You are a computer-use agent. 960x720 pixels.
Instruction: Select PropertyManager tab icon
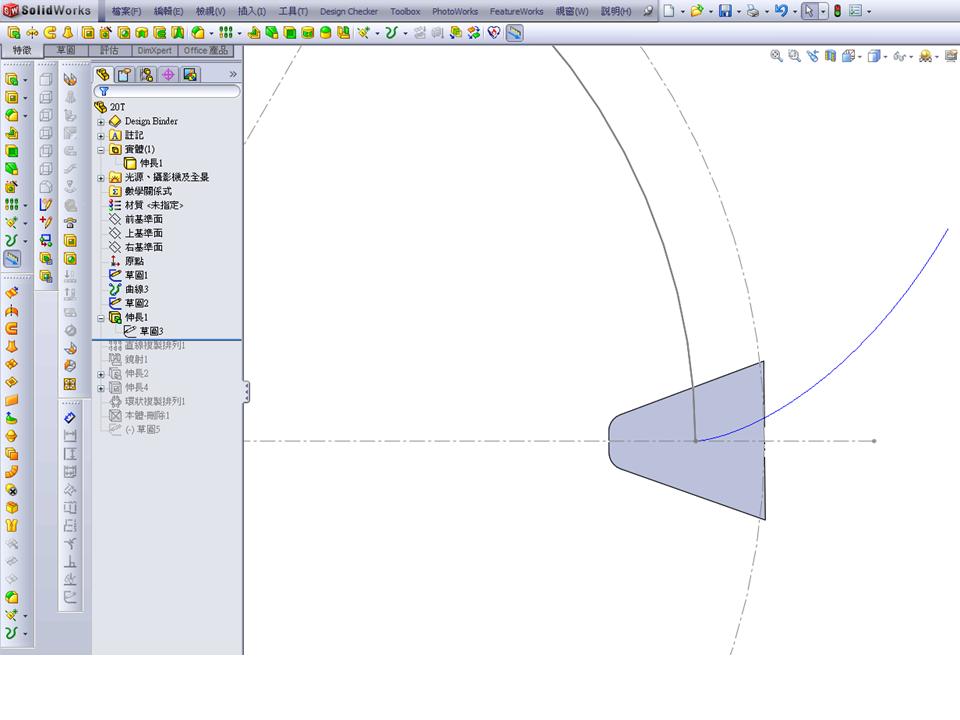pyautogui.click(x=124, y=75)
